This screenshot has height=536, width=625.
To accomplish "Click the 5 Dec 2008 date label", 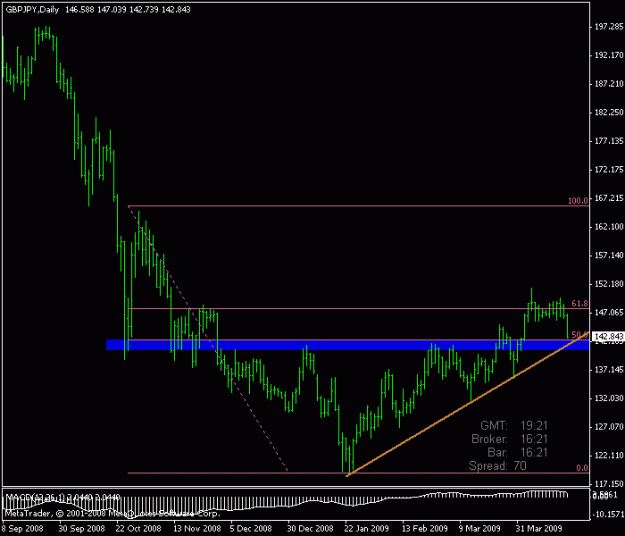I will pyautogui.click(x=251, y=529).
